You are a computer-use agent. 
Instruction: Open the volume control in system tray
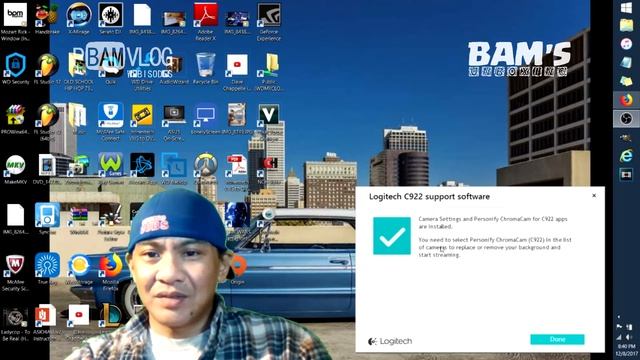click(629, 337)
